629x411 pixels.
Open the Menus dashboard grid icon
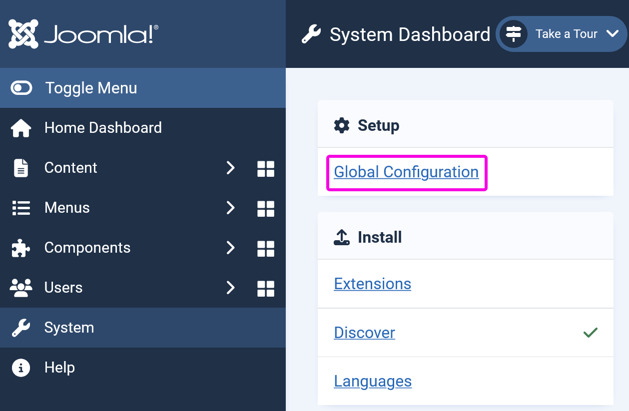(x=266, y=209)
